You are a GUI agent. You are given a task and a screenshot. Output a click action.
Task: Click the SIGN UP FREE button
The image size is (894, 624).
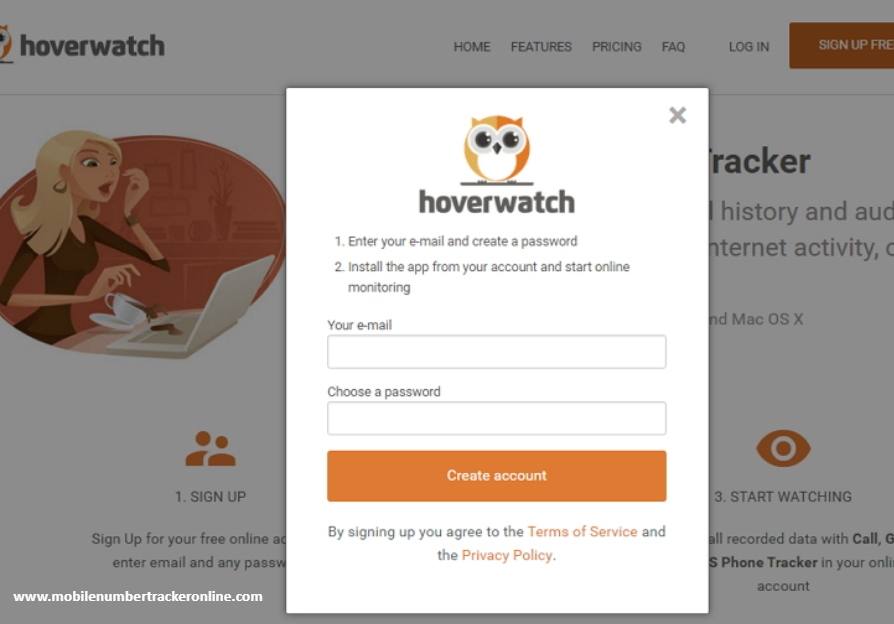(842, 46)
